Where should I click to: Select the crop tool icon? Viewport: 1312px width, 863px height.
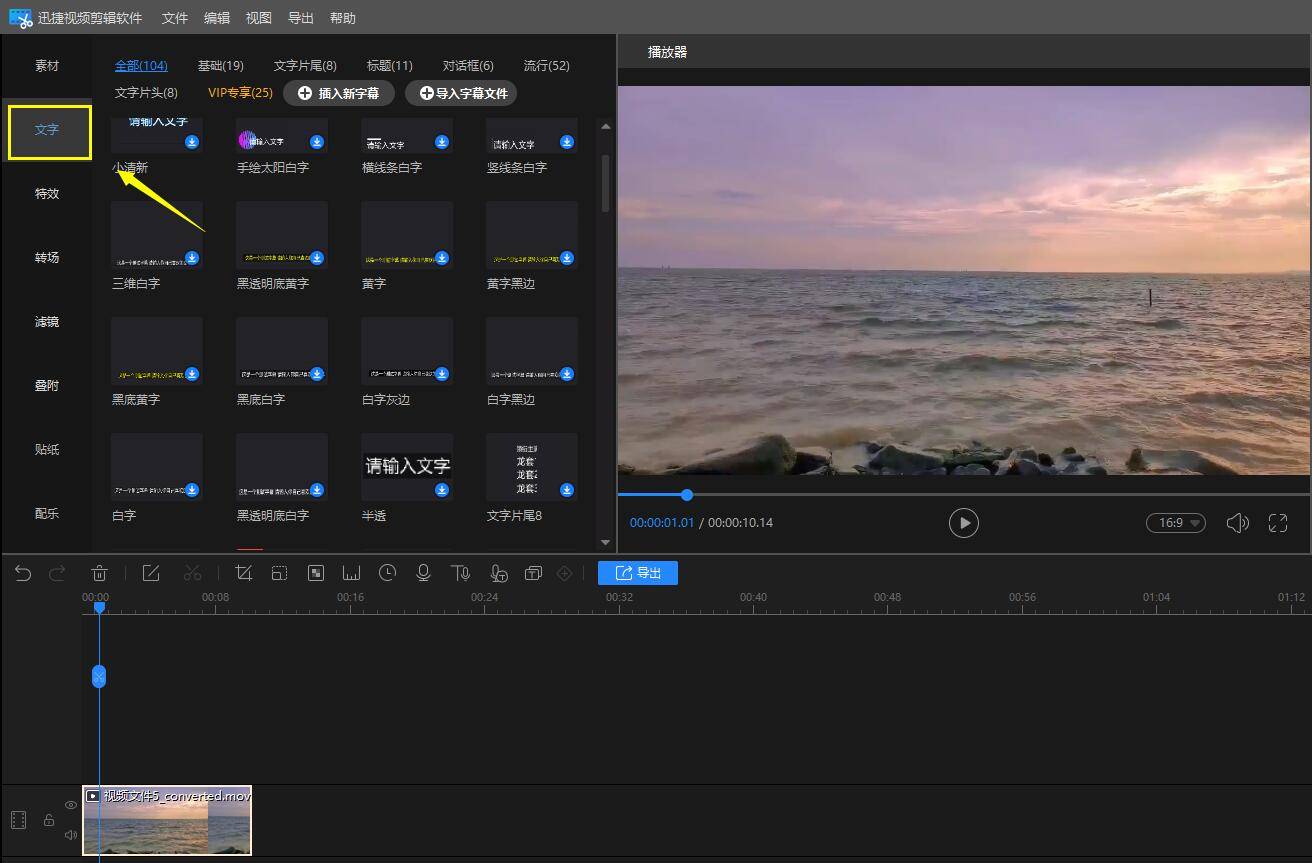(x=243, y=573)
